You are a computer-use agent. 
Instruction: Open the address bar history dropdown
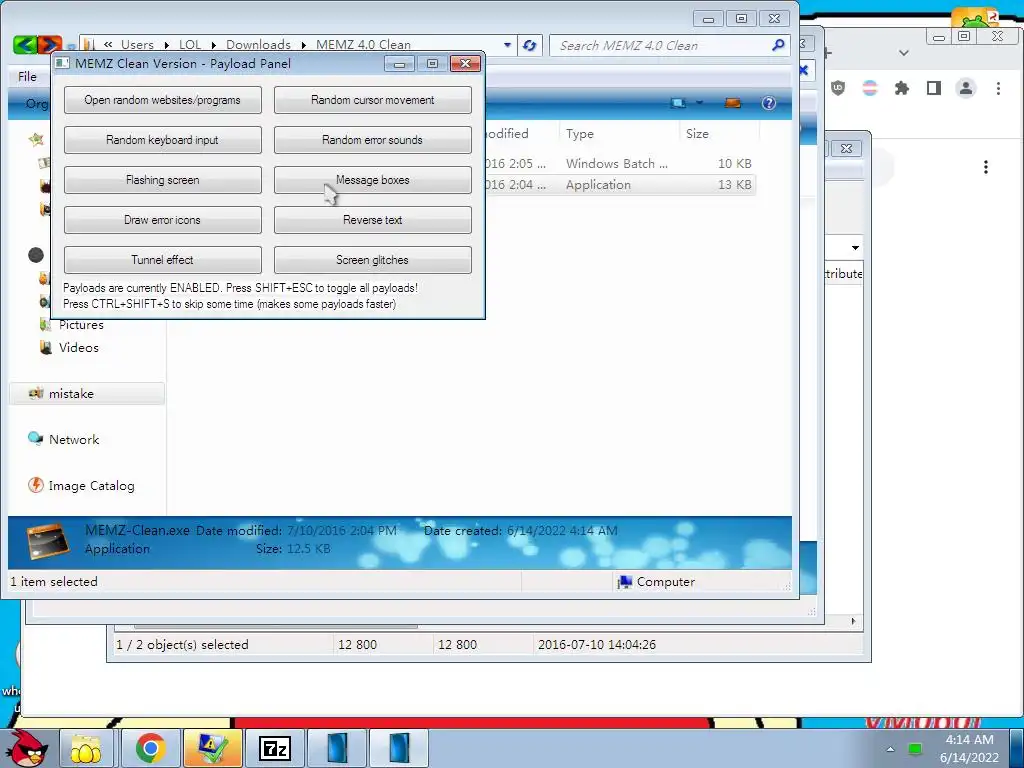pos(507,45)
